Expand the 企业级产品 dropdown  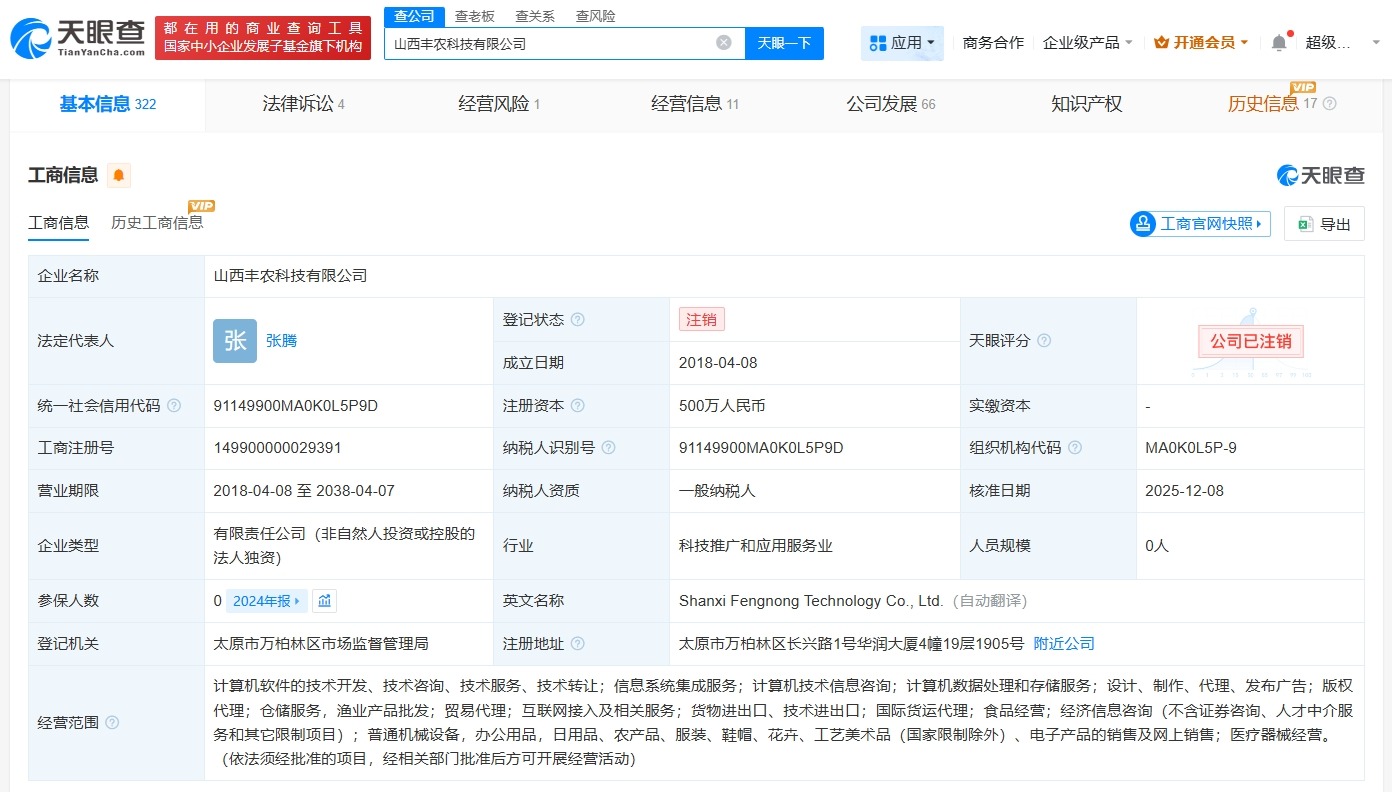[1089, 41]
